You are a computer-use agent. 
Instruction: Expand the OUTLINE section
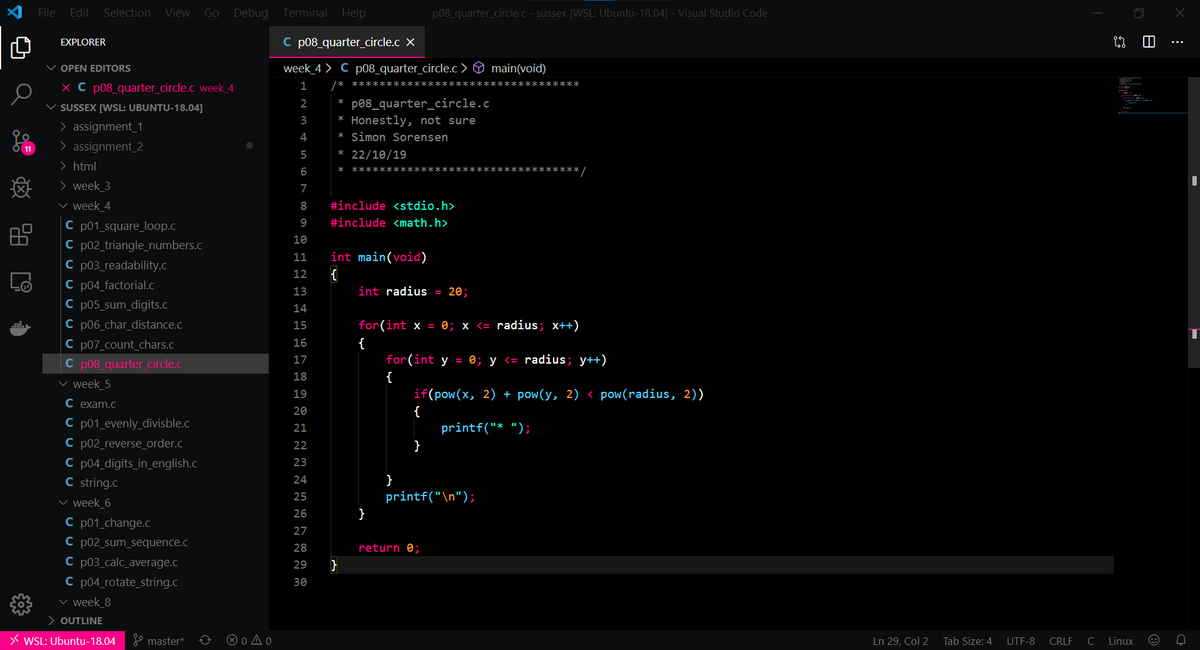tap(81, 621)
